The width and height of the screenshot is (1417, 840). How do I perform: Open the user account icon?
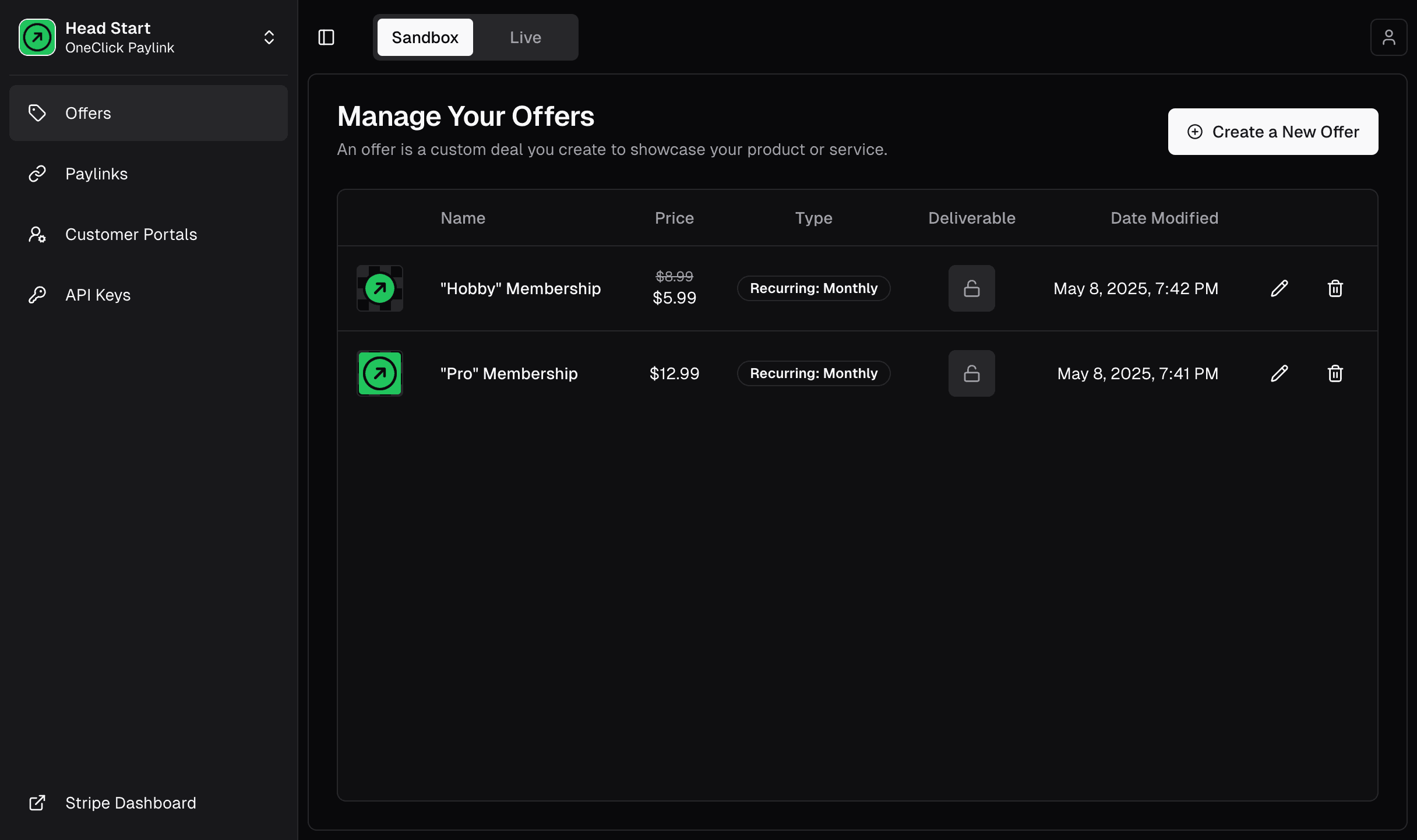point(1389,37)
